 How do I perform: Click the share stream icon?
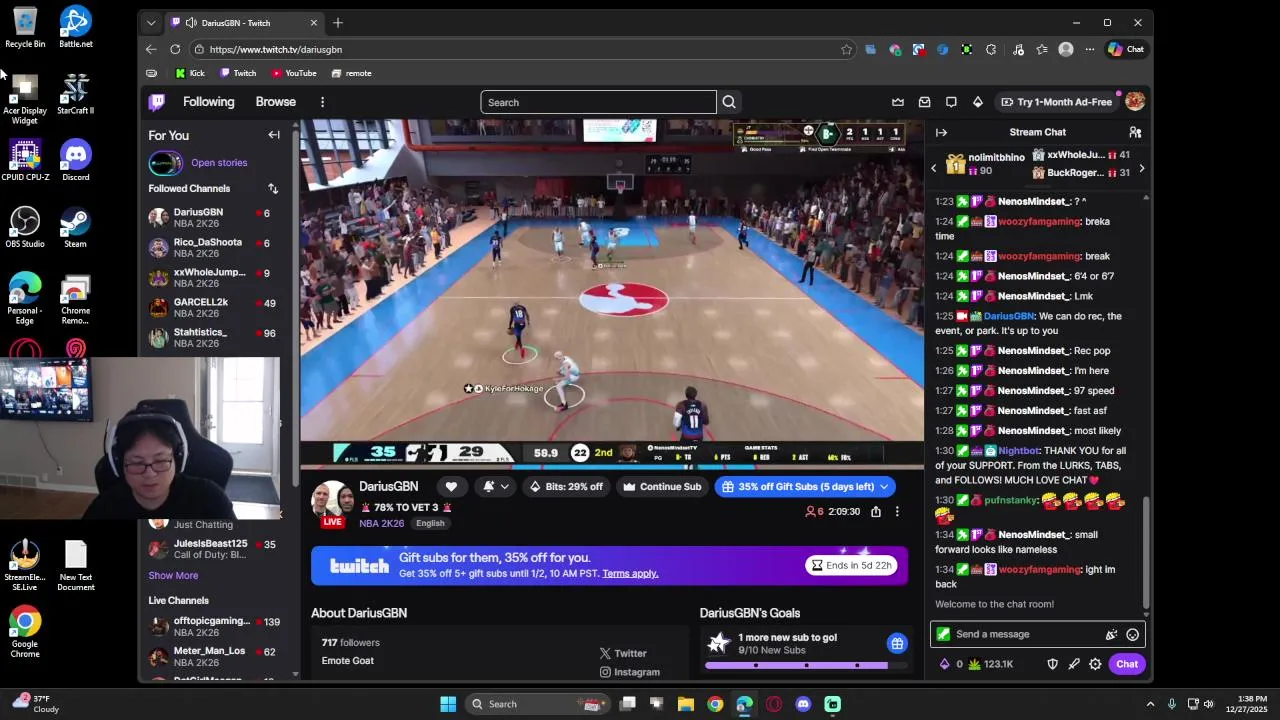[x=876, y=511]
